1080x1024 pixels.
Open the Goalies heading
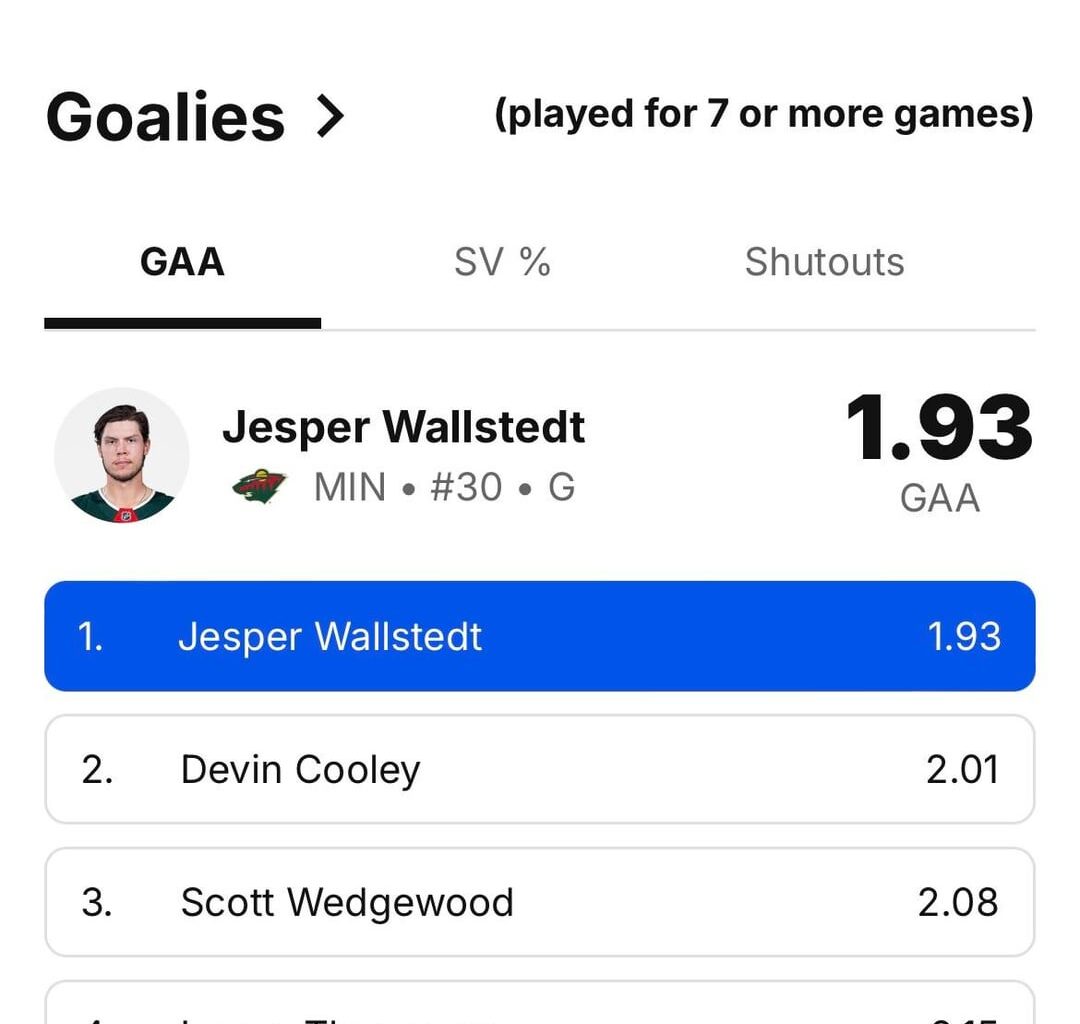(x=166, y=117)
